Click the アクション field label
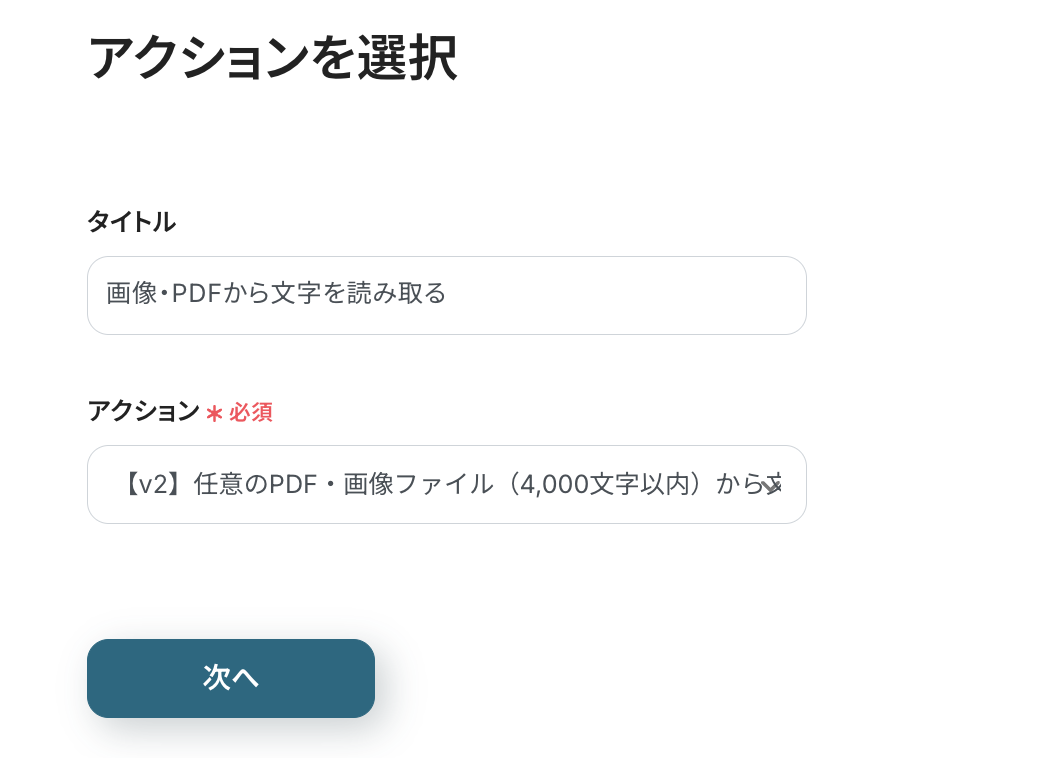The width and height of the screenshot is (1054, 758). click(143, 411)
